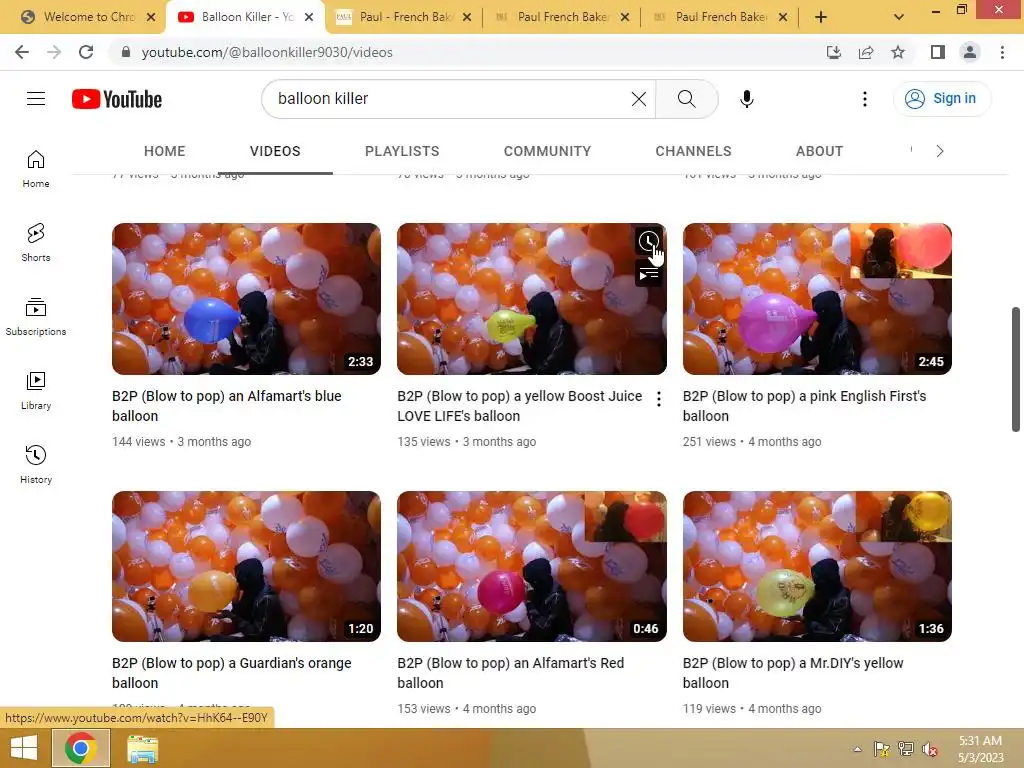This screenshot has width=1024, height=768.
Task: Open the COMMUNITY channel tab
Action: pos(547,152)
